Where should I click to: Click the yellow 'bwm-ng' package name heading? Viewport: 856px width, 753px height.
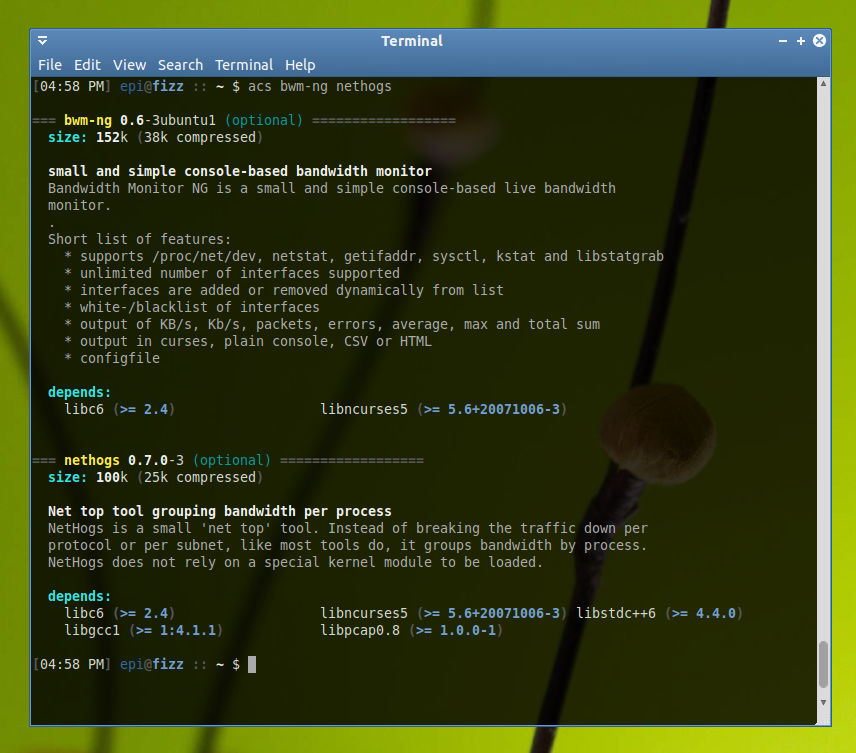click(x=88, y=120)
